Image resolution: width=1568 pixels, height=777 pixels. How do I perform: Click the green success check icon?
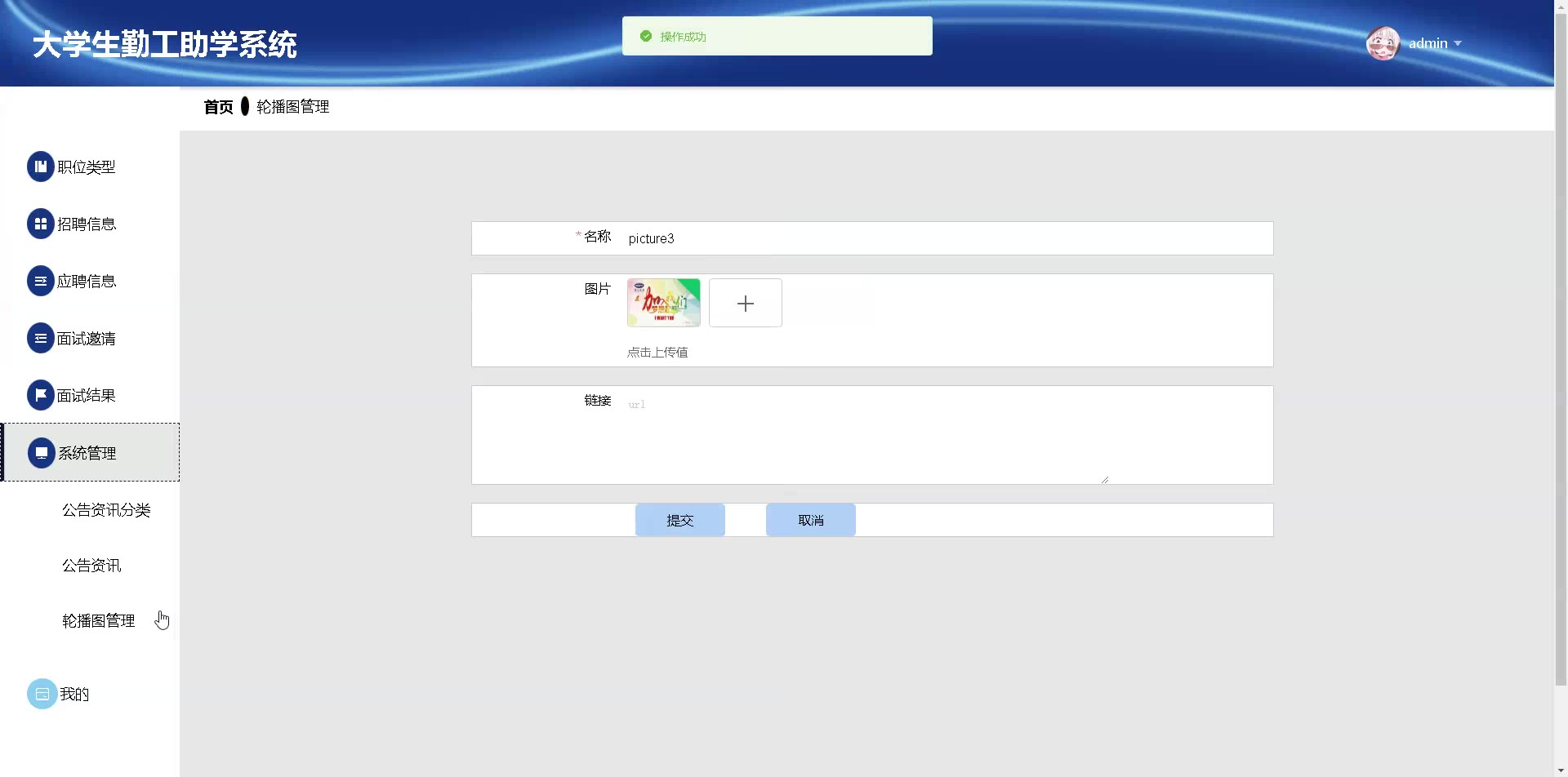(x=646, y=36)
